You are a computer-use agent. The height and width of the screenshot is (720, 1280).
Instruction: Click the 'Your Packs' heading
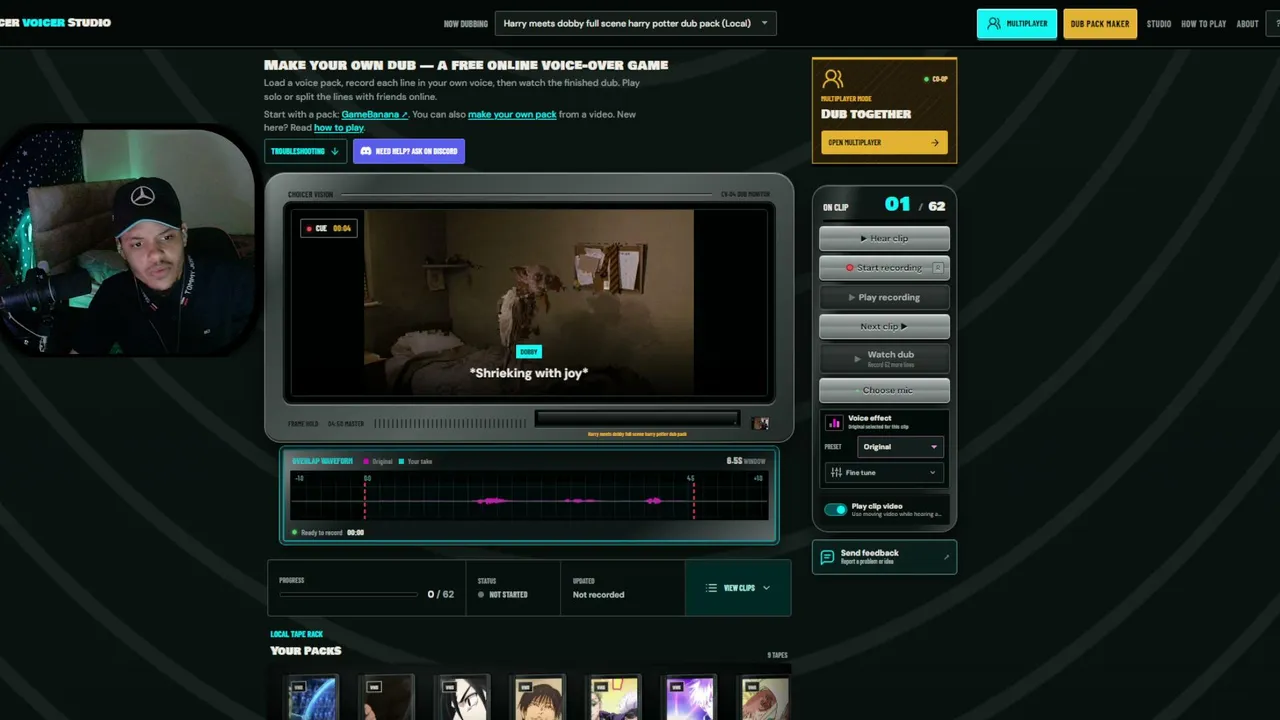(x=306, y=651)
